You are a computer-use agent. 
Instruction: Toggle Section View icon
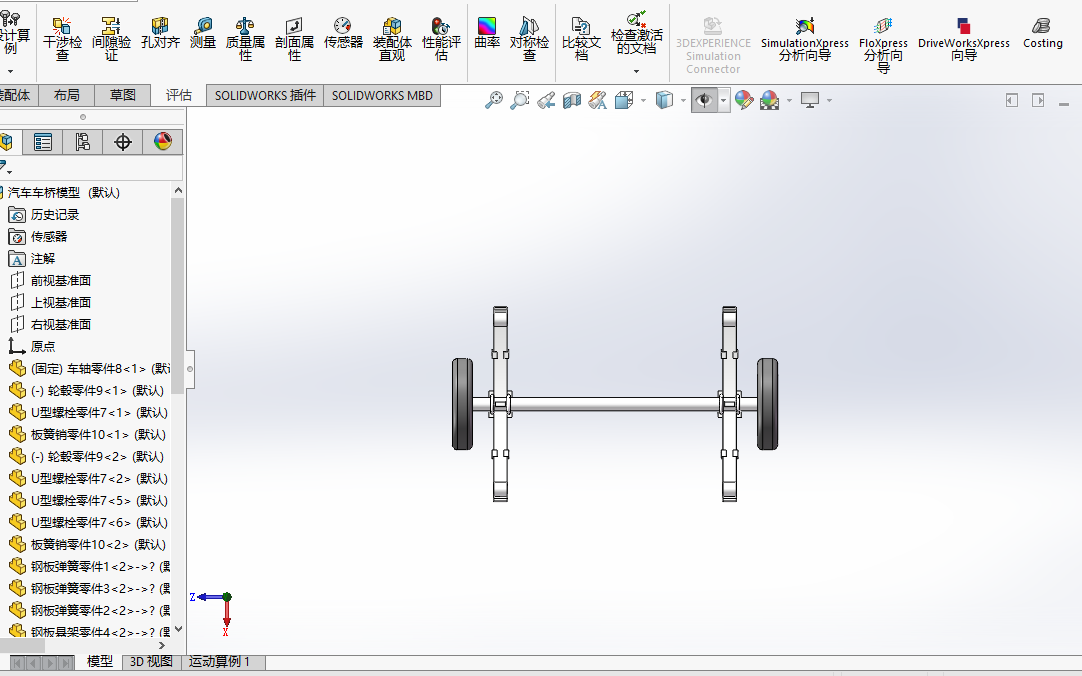tap(572, 100)
